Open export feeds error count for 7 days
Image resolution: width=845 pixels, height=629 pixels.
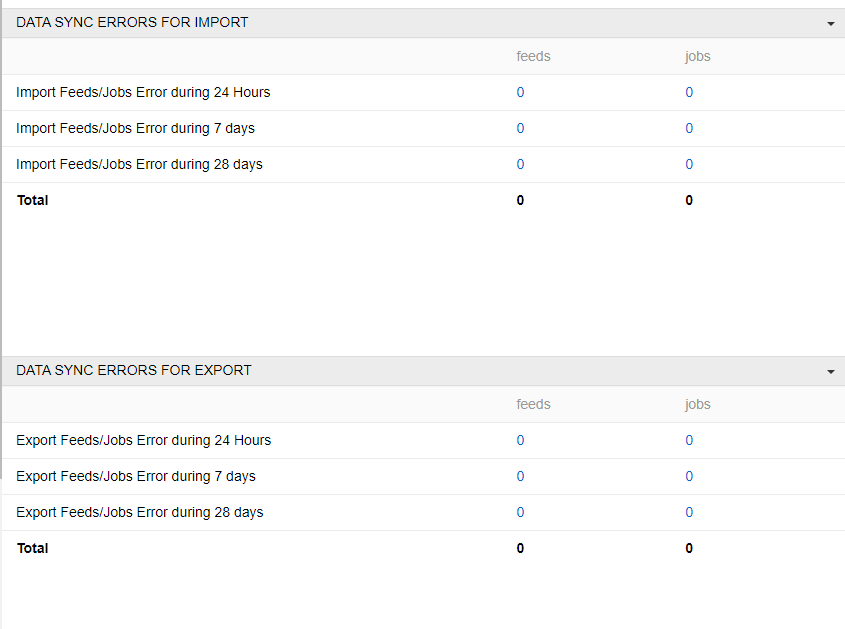click(520, 476)
